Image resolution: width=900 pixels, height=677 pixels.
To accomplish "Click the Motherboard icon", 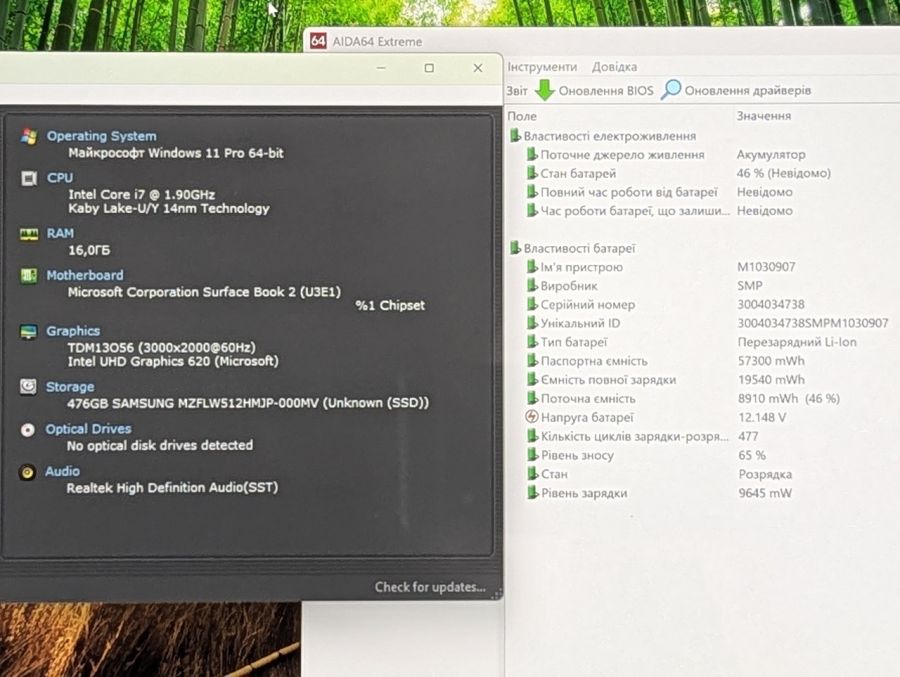I will pos(29,276).
